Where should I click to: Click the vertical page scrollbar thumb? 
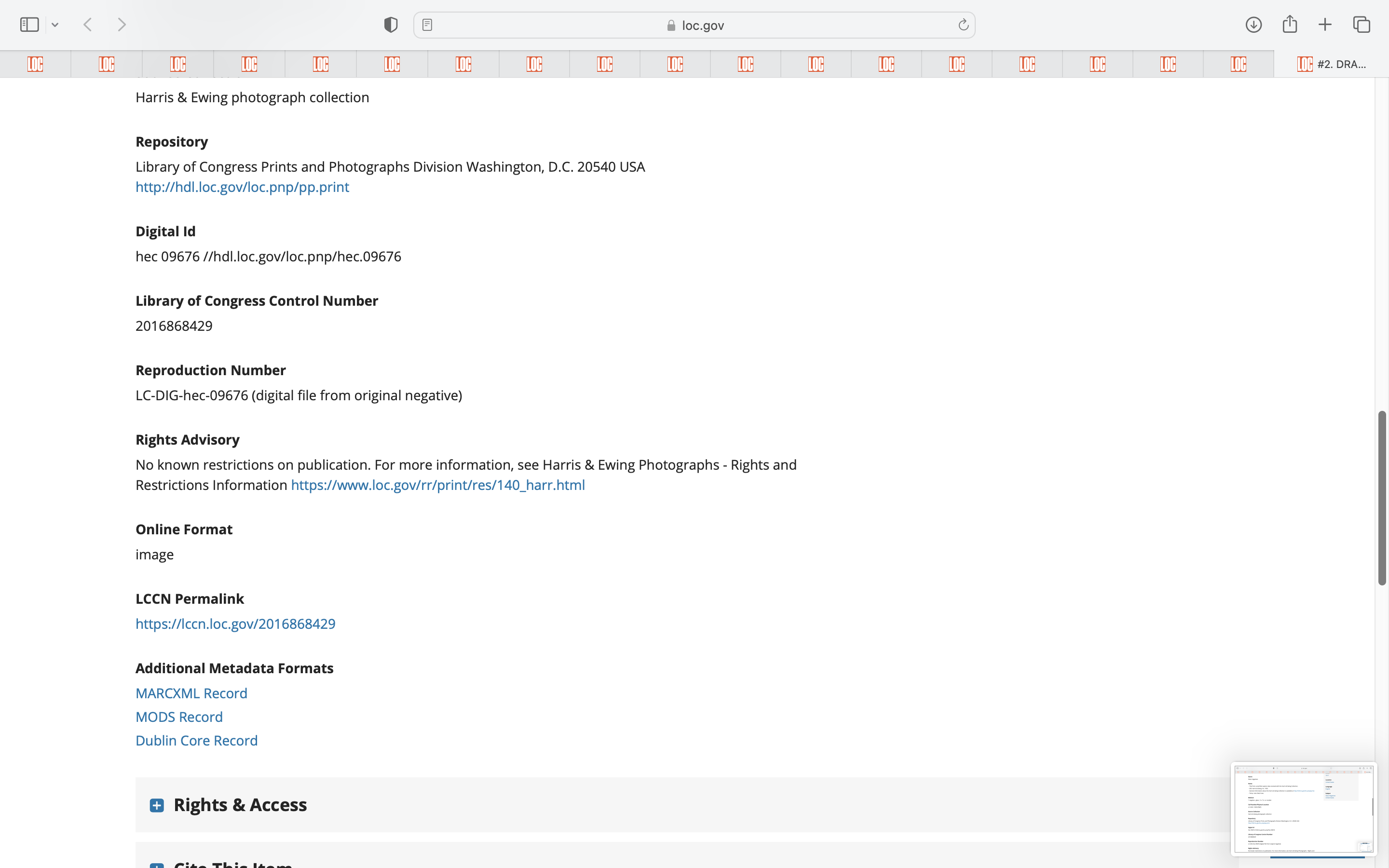pos(1382,497)
